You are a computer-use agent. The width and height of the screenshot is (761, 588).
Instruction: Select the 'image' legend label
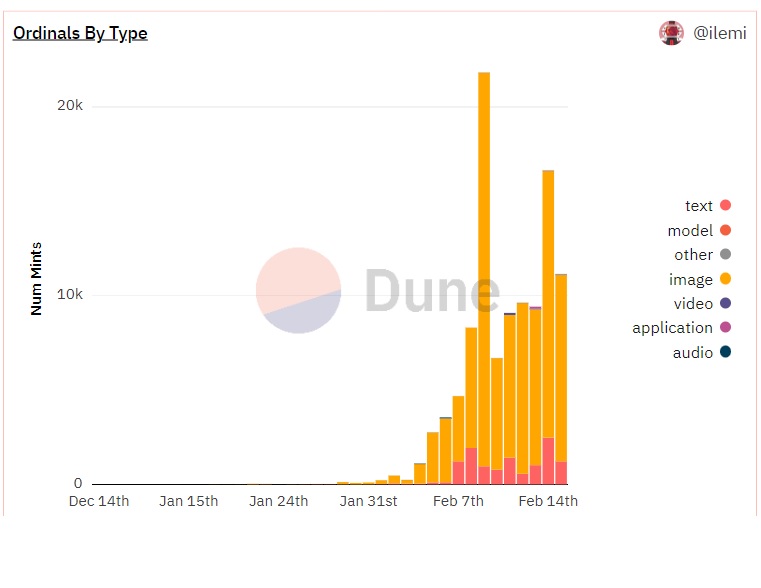[691, 279]
